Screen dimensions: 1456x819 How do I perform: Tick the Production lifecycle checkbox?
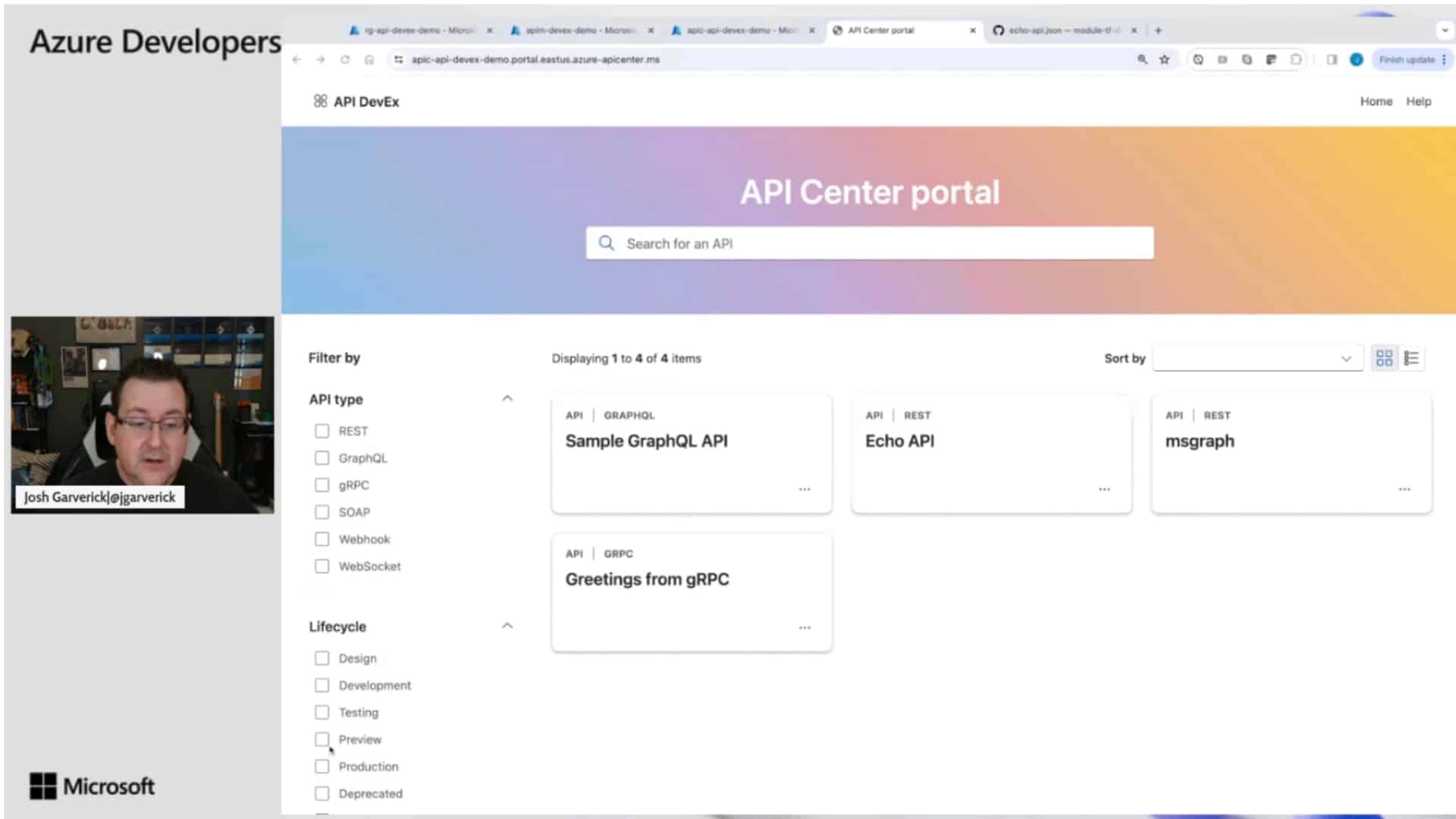coord(322,767)
